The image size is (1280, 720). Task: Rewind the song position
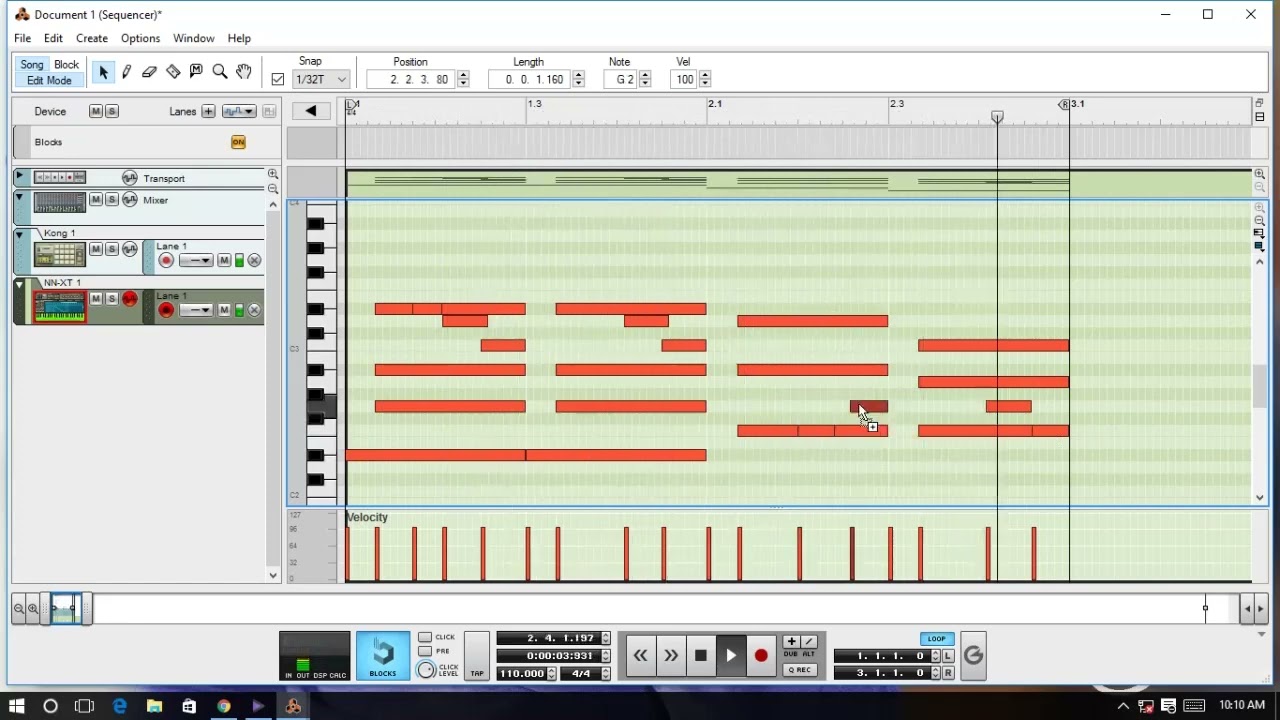point(640,656)
